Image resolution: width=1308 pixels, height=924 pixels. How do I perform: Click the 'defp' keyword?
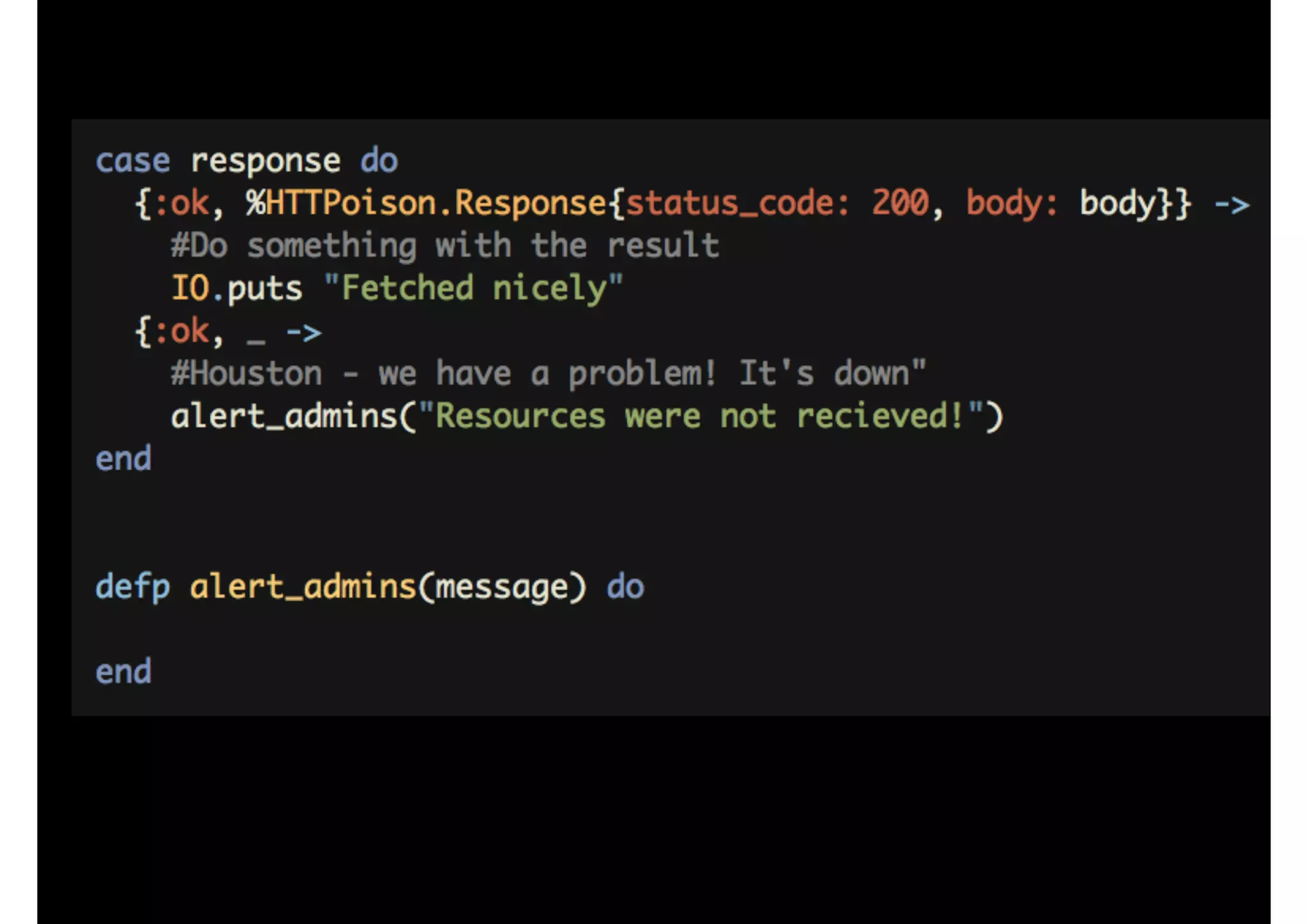click(x=133, y=587)
